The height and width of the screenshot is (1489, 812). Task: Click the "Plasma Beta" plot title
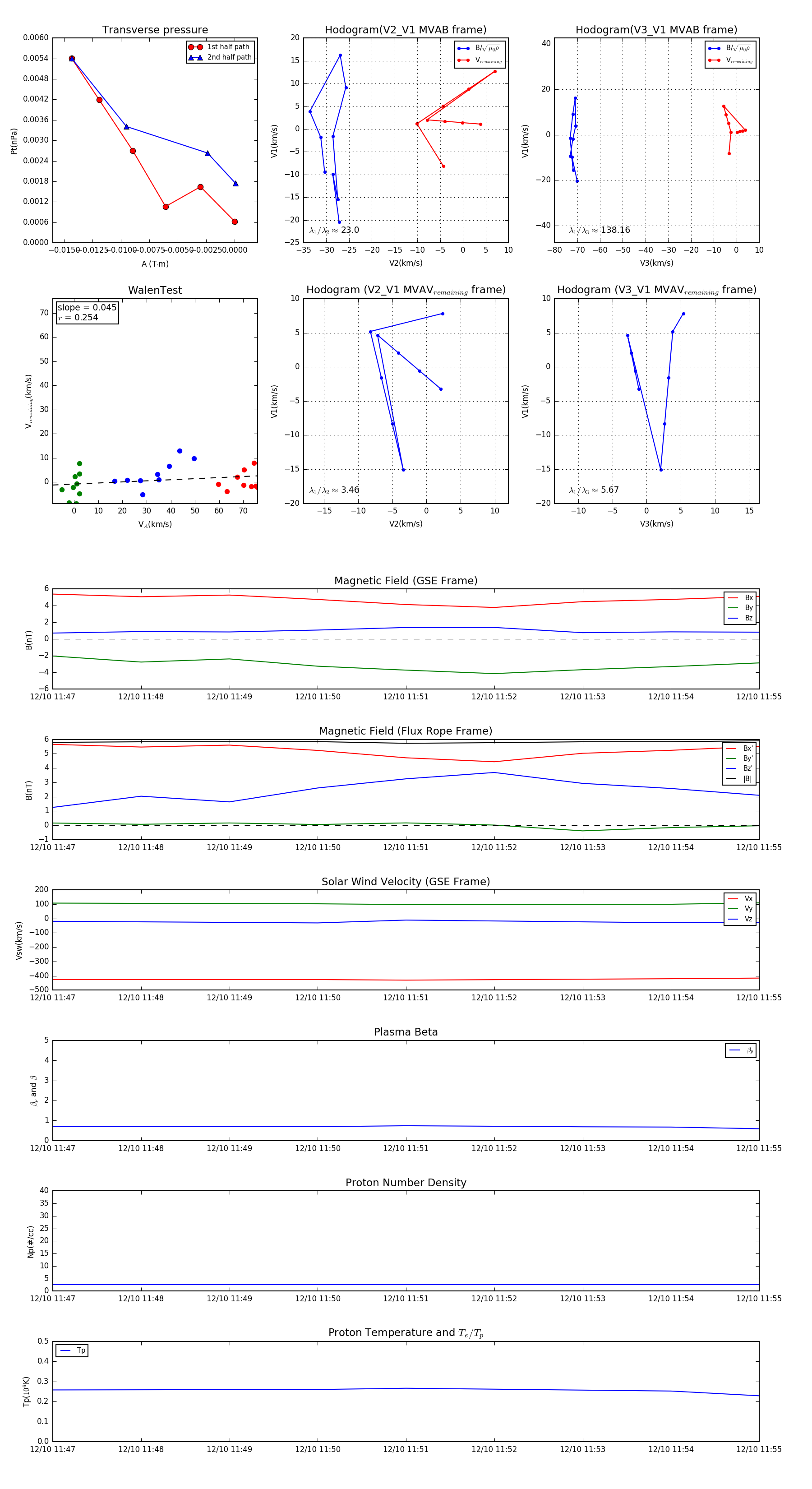point(406,1032)
